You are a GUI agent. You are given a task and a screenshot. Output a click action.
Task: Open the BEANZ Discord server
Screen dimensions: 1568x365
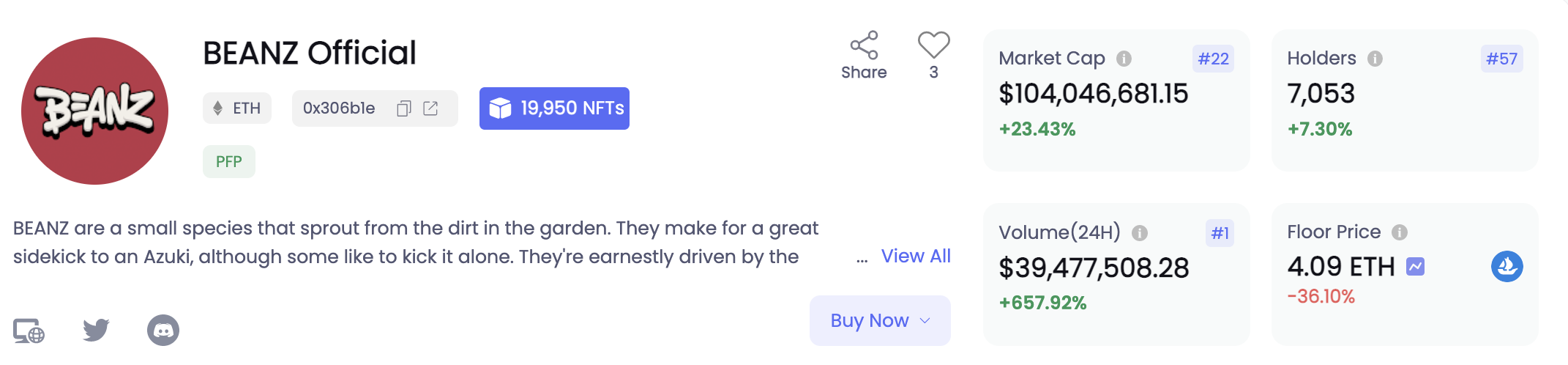(163, 331)
